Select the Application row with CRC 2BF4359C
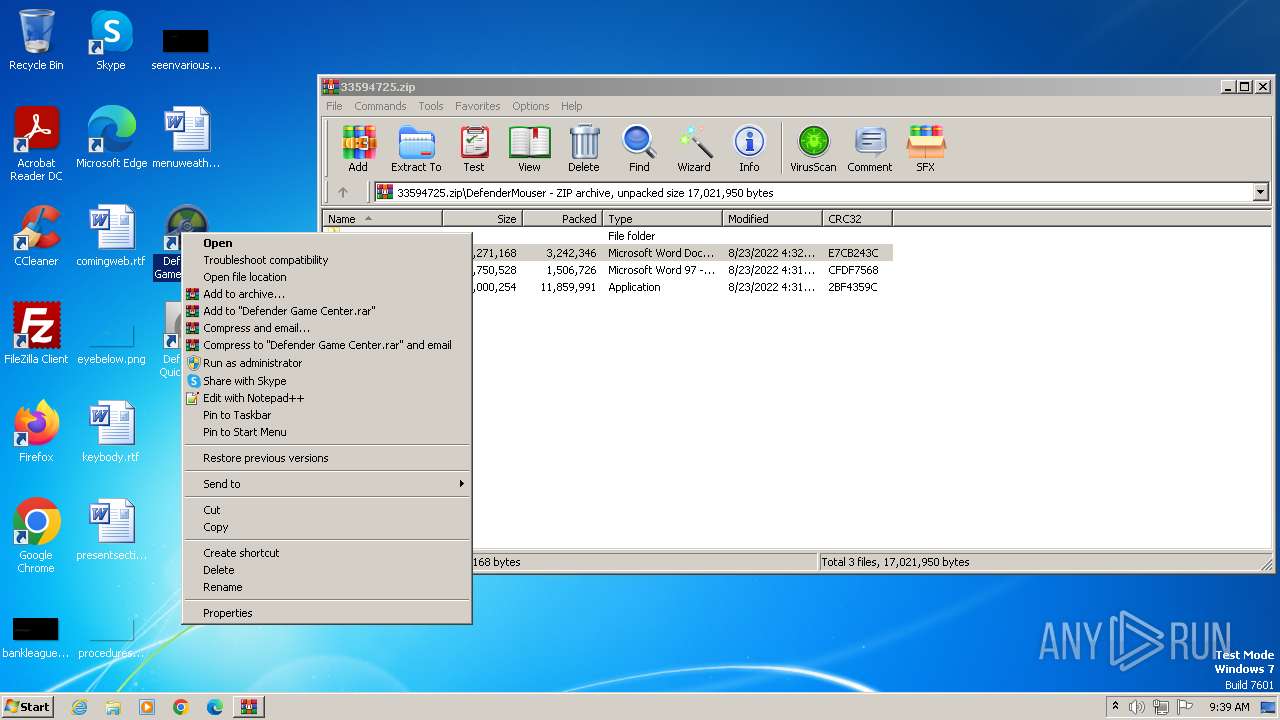Screen dimensions: 1280x720 click(682, 287)
